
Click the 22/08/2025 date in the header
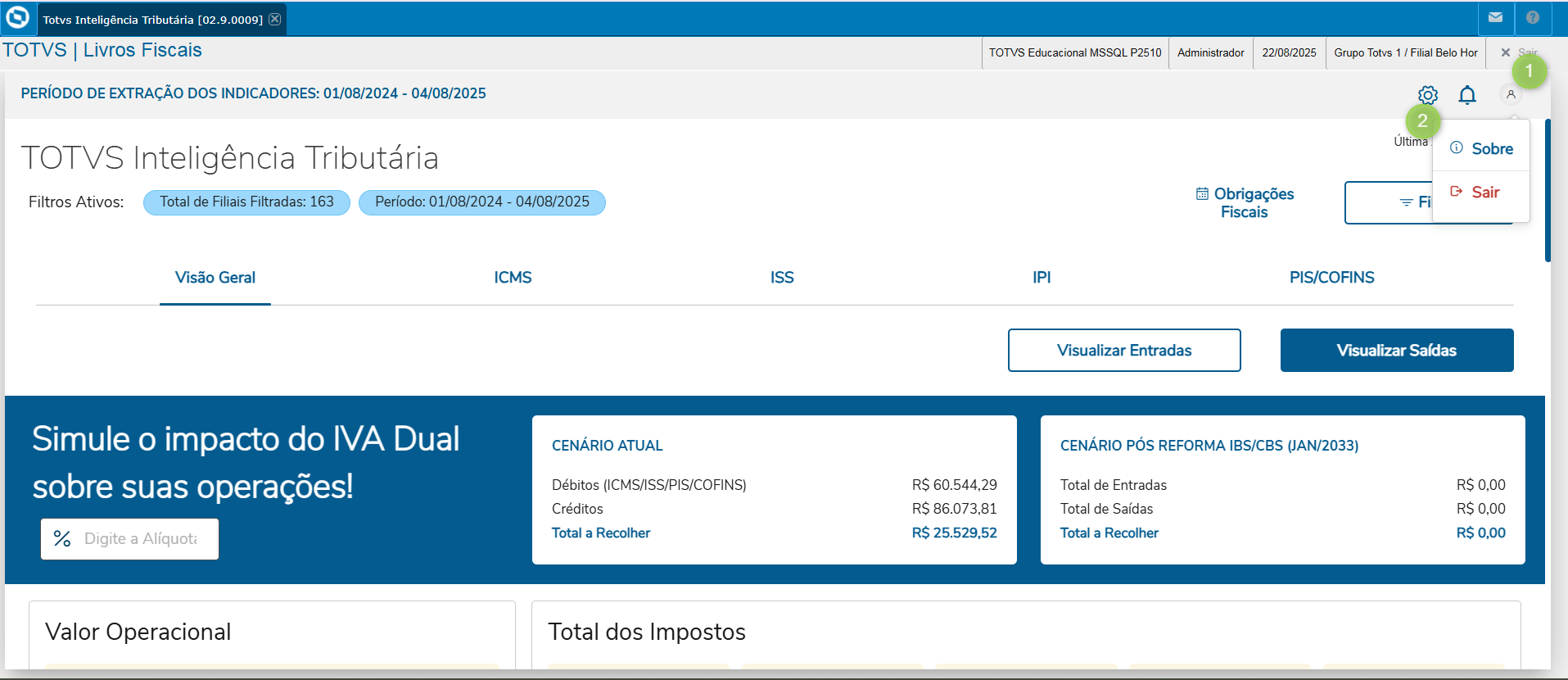(1289, 52)
